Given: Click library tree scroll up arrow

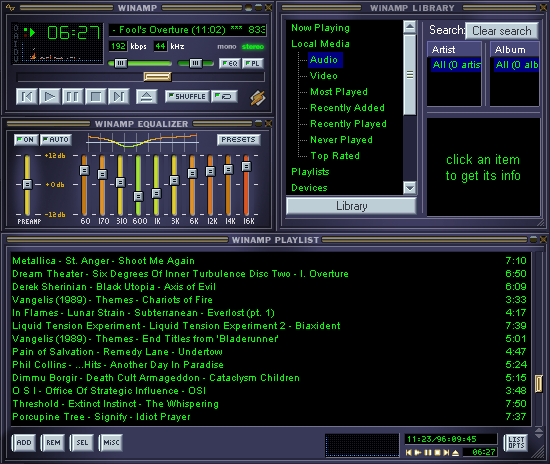Looking at the screenshot, I should pos(410,27).
